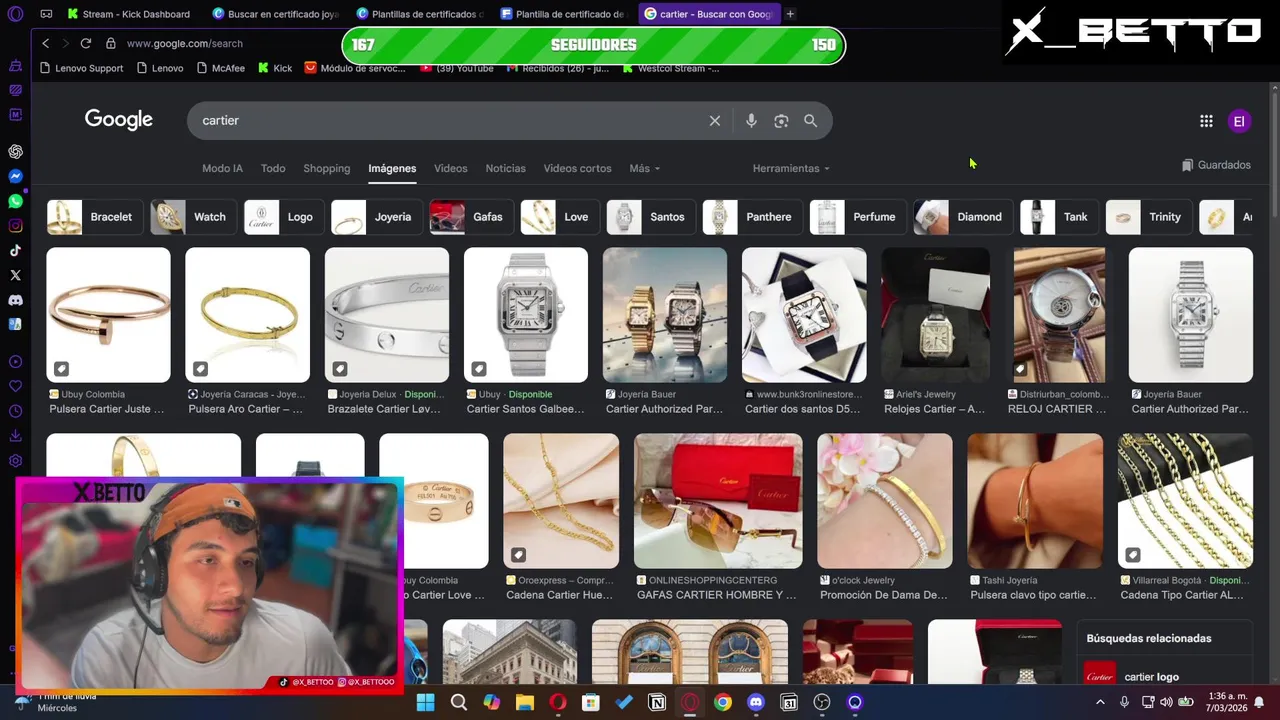
Task: Open File Explorer from the taskbar
Action: coord(525,702)
